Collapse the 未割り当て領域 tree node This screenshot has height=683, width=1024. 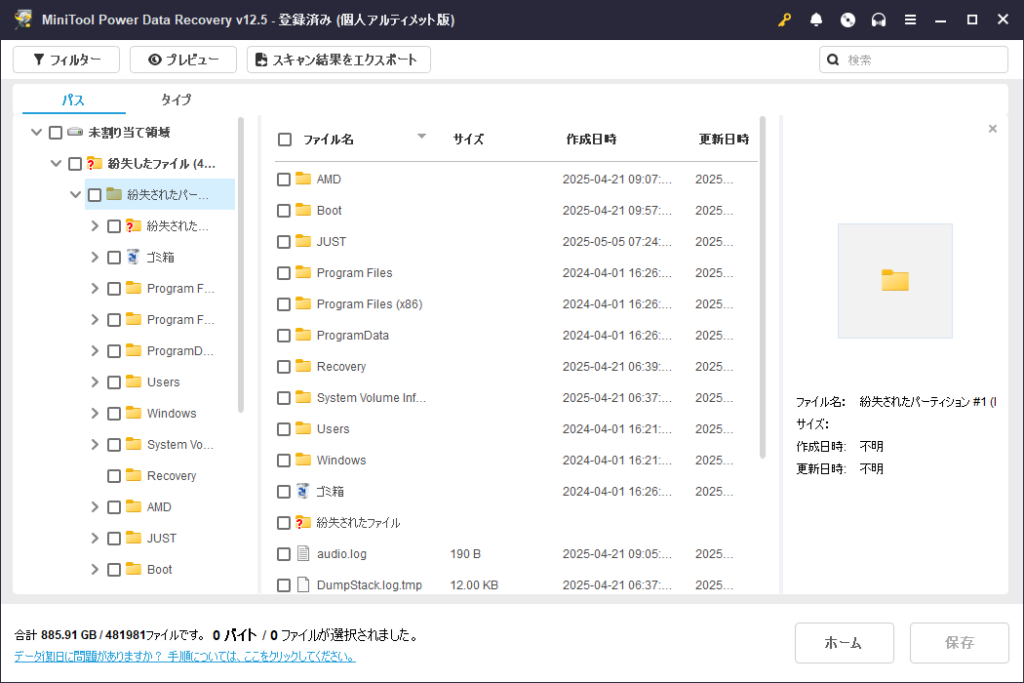click(x=37, y=132)
